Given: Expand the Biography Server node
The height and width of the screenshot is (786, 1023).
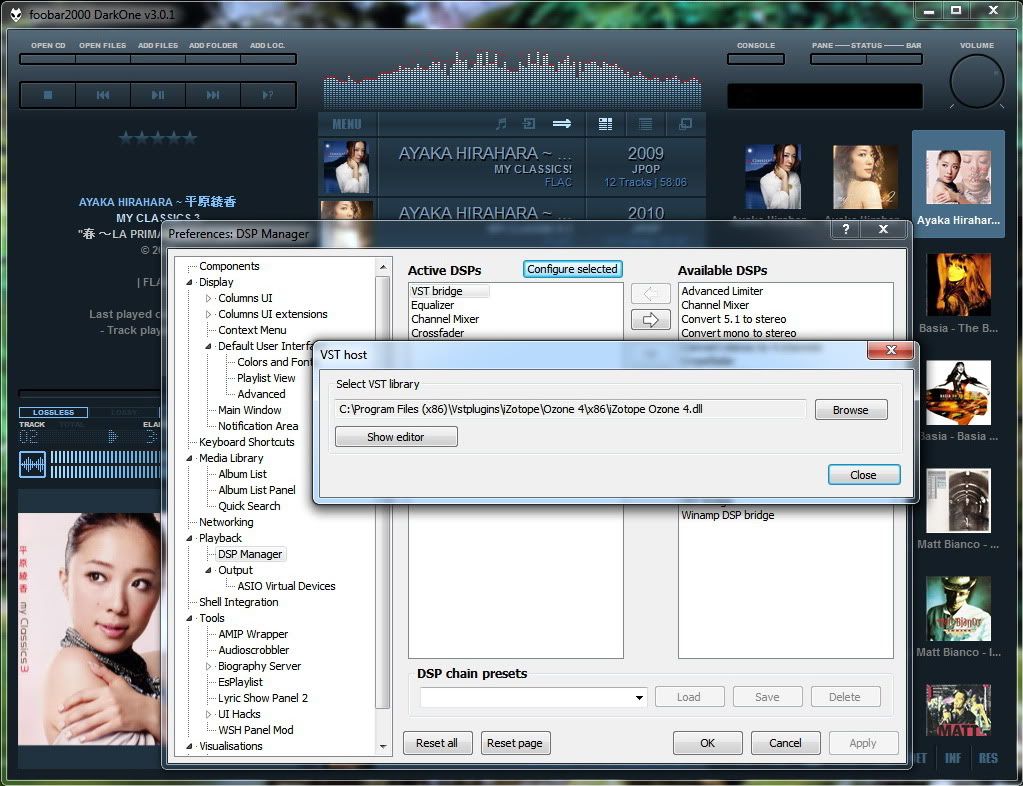Looking at the screenshot, I should click(208, 666).
